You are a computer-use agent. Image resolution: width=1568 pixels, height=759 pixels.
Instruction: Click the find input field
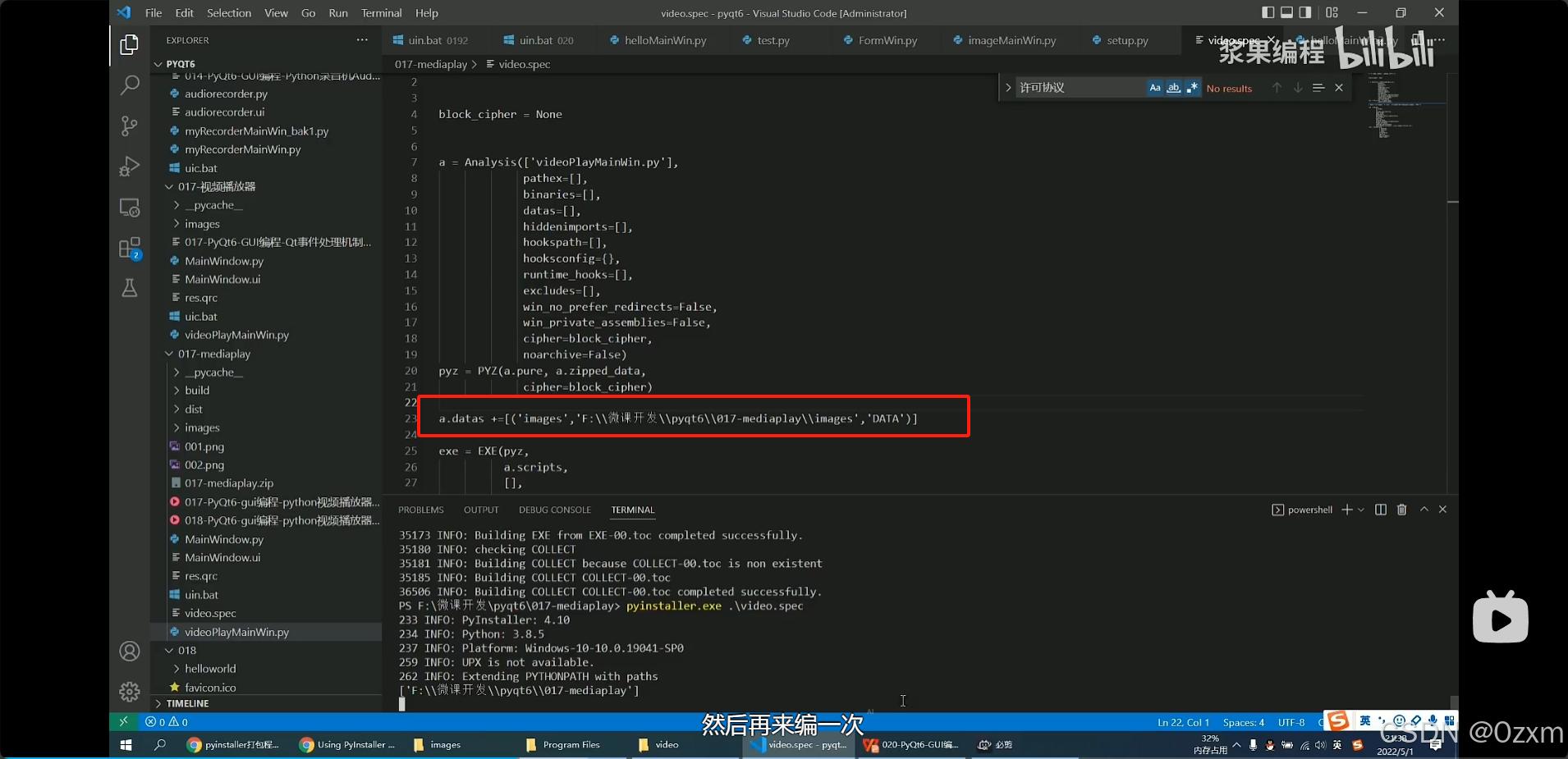tap(1080, 88)
